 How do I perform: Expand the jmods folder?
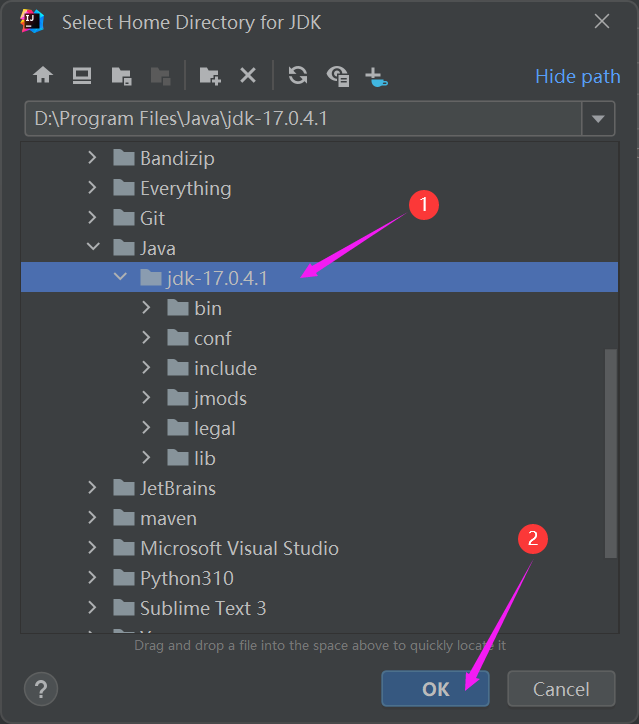pyautogui.click(x=146, y=398)
